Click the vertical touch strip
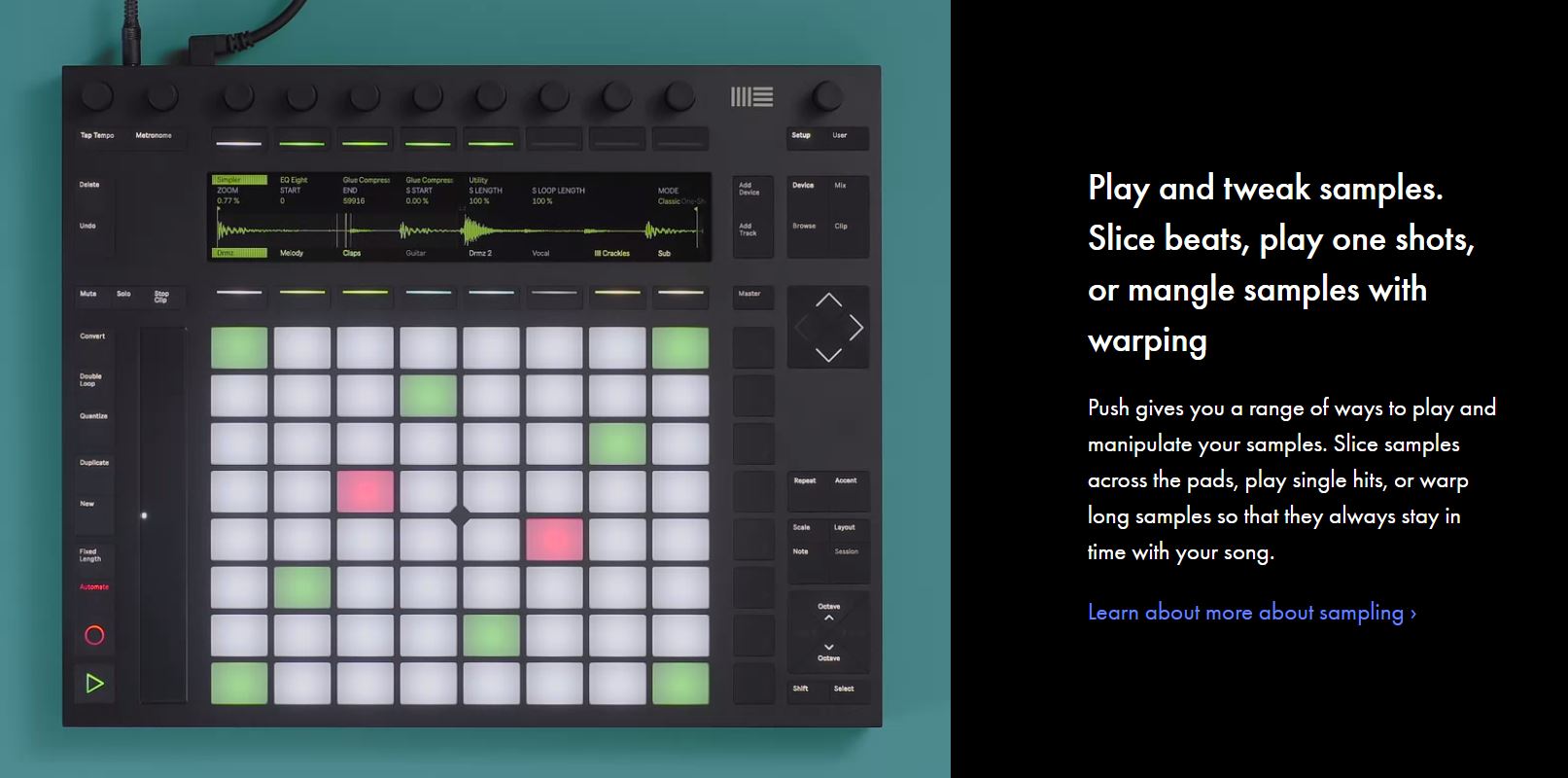 pyautogui.click(x=162, y=514)
